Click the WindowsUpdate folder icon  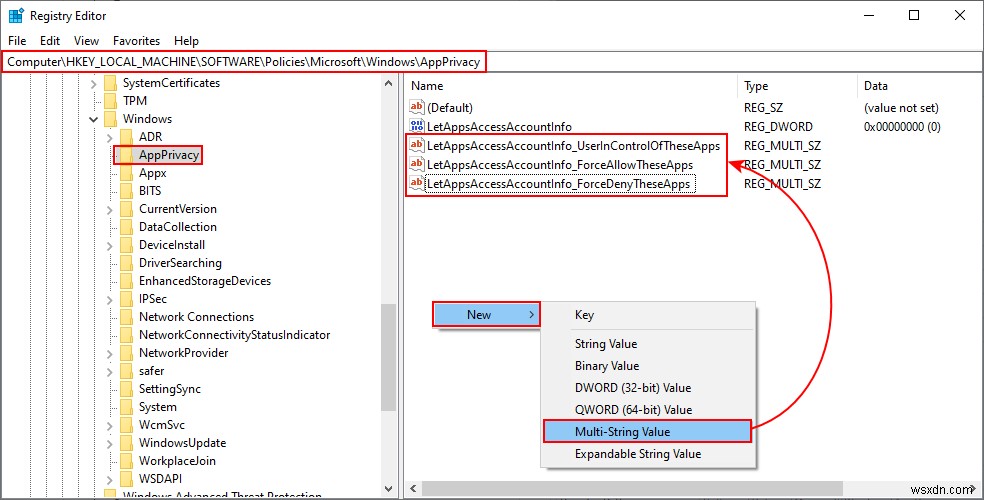click(127, 443)
